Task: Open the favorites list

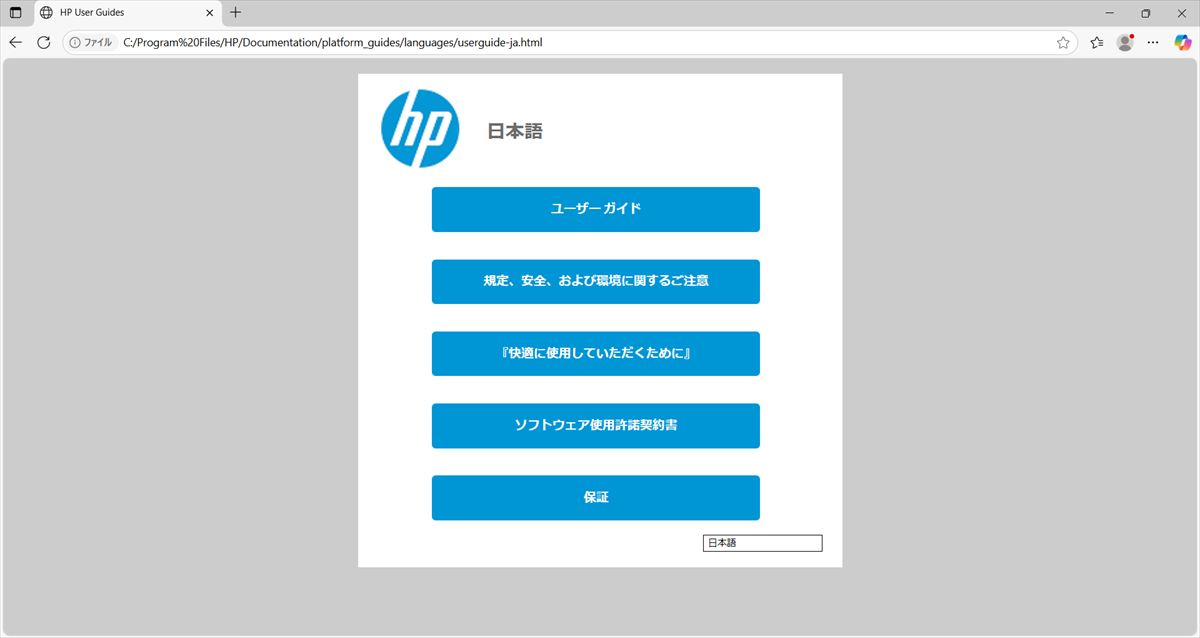Action: 1097,43
